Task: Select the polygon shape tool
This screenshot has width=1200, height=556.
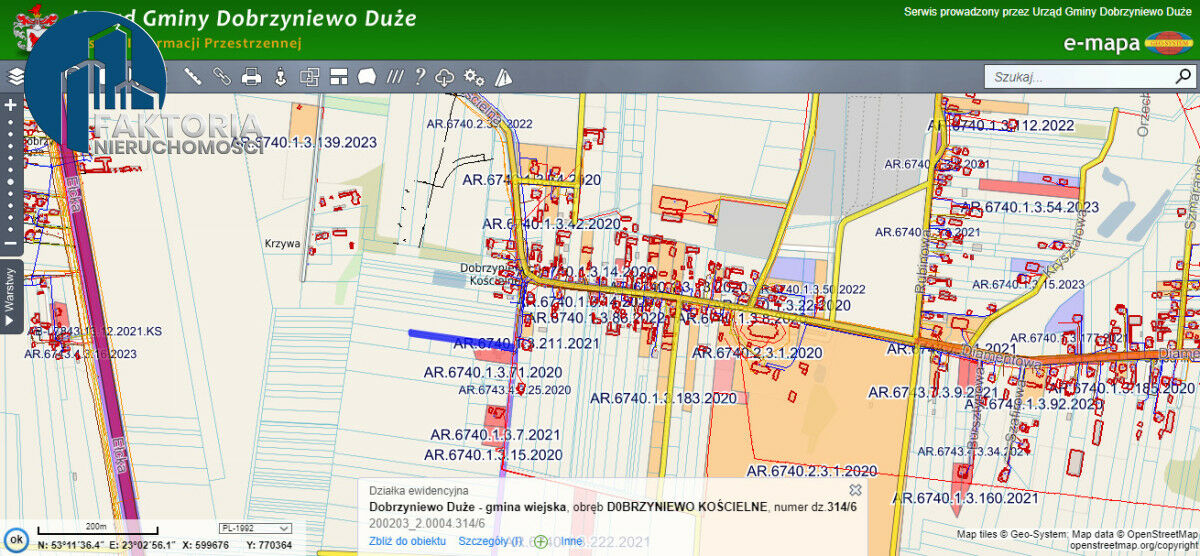Action: [x=367, y=76]
